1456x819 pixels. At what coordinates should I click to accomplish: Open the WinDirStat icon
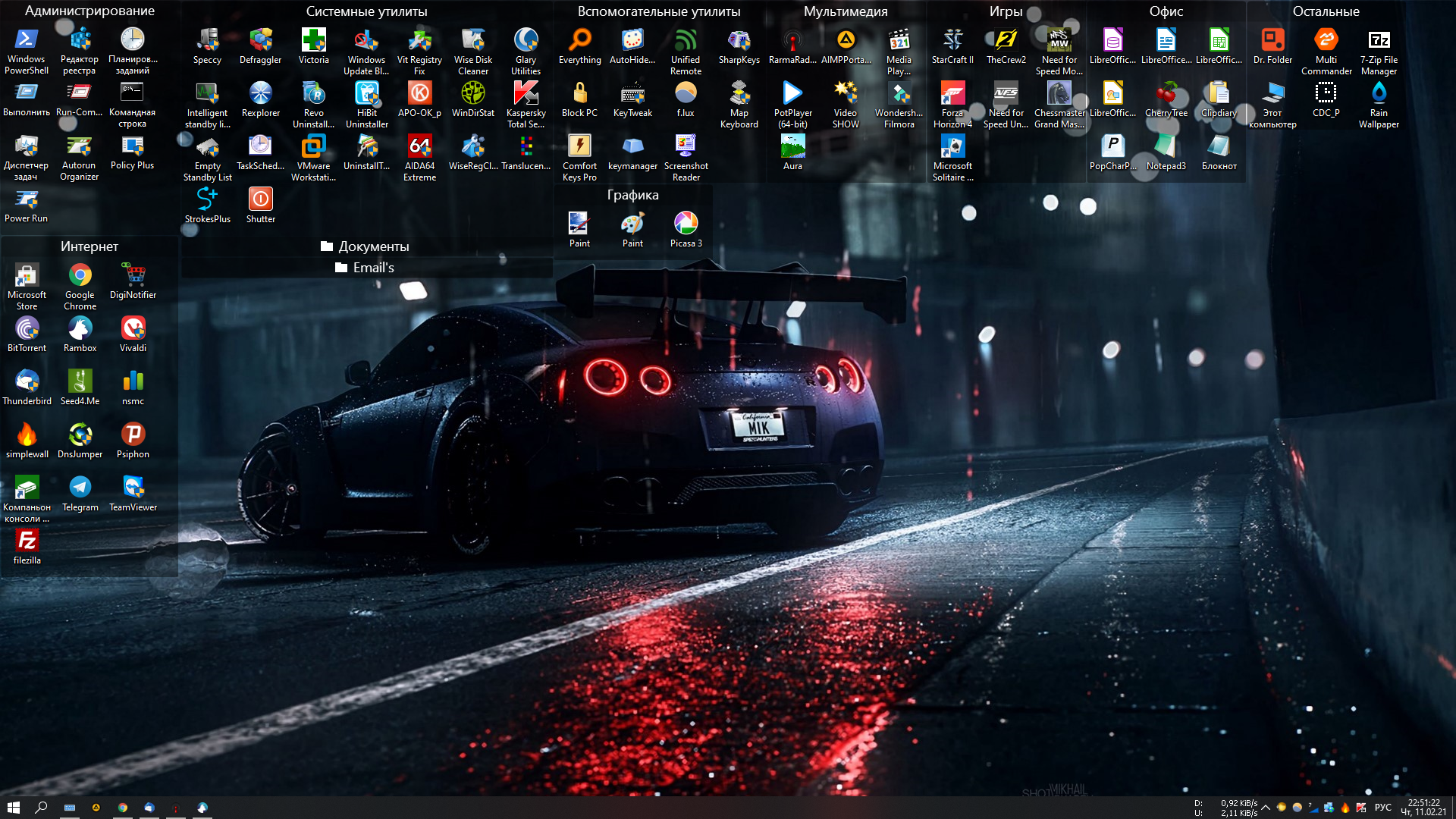tap(473, 99)
